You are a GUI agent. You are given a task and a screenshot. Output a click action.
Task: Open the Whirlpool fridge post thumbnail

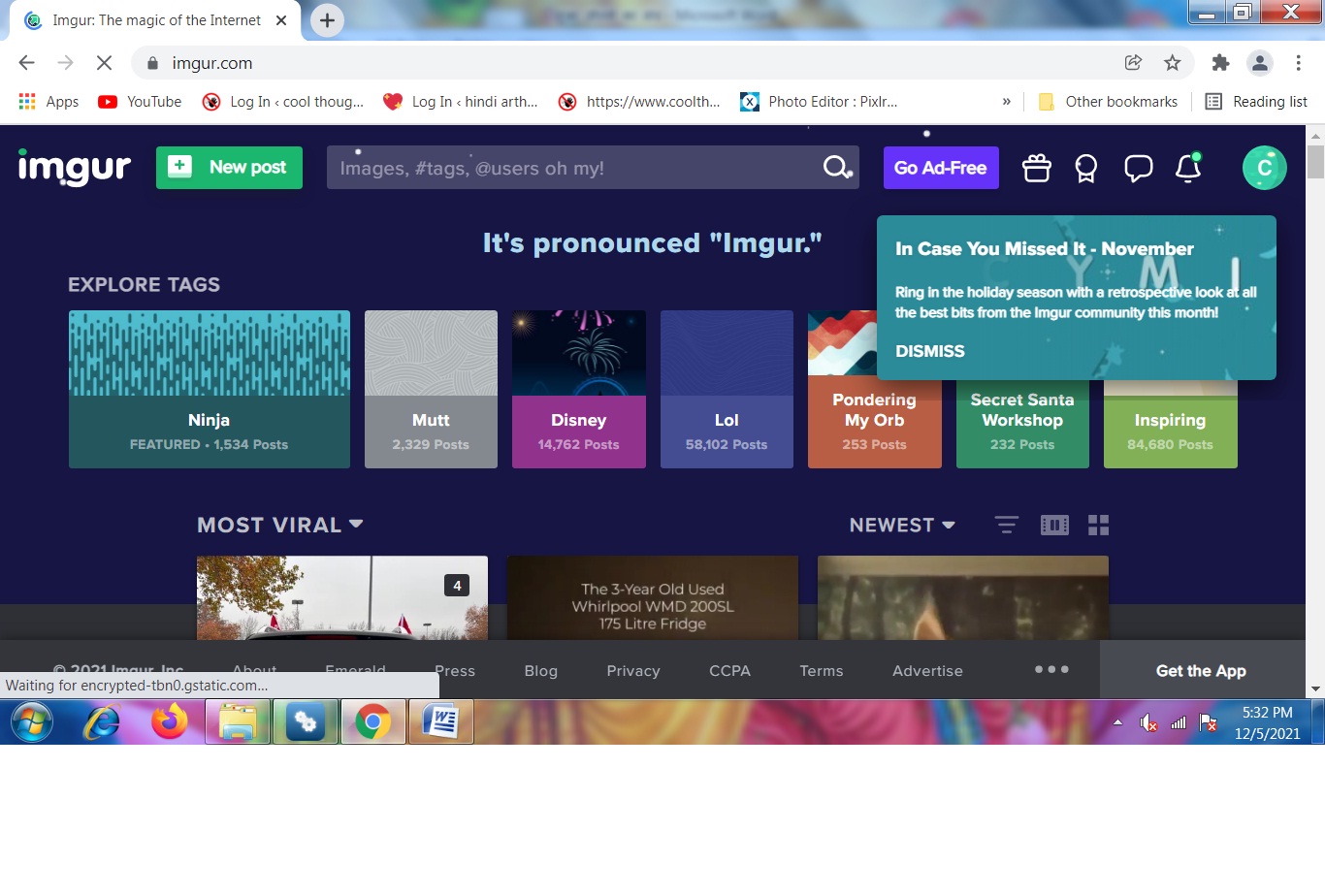(653, 597)
